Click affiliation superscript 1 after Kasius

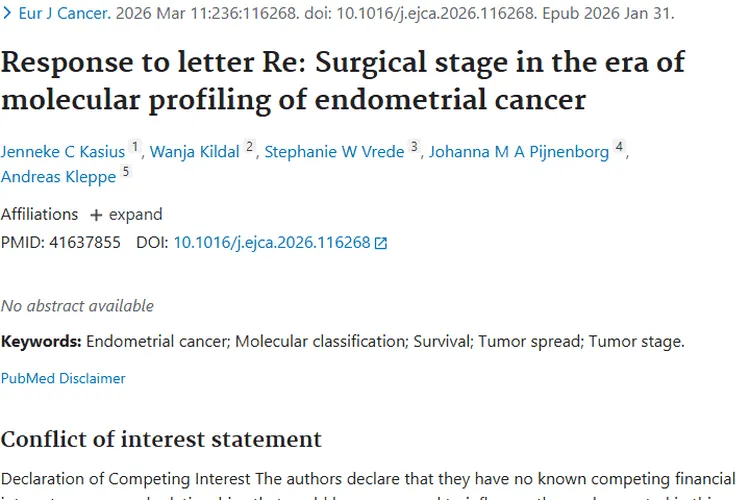[136, 148]
